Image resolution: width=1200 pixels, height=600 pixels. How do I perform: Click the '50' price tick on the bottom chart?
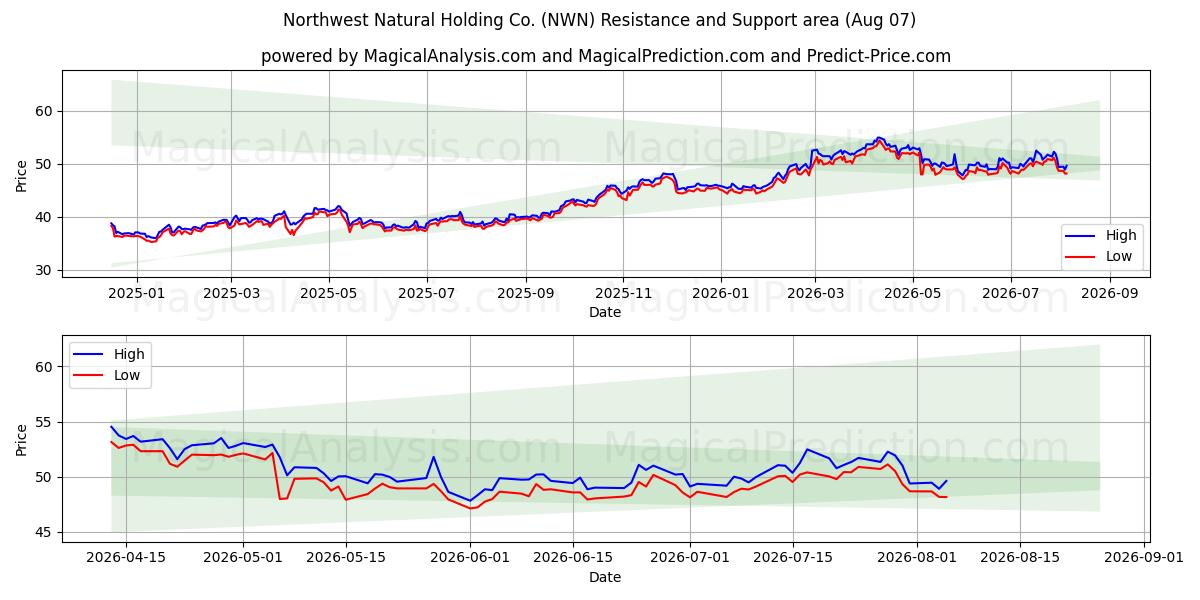[x=46, y=477]
